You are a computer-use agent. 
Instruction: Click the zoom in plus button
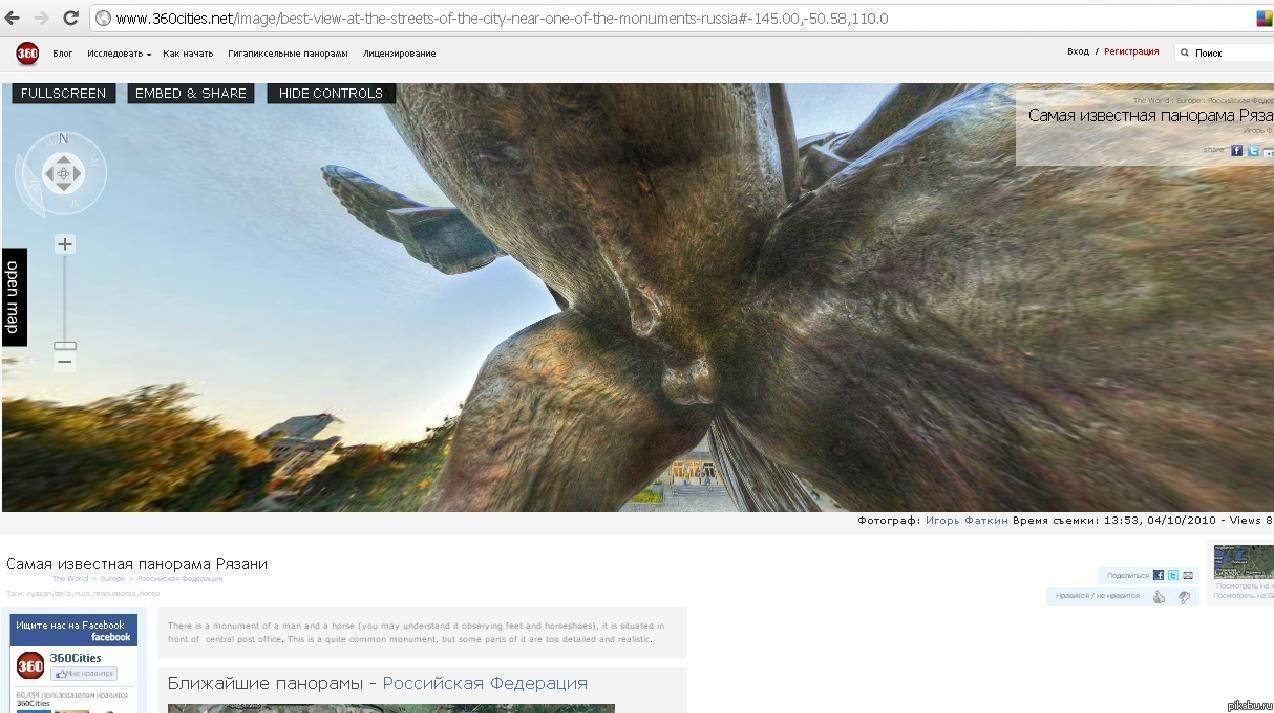point(65,245)
